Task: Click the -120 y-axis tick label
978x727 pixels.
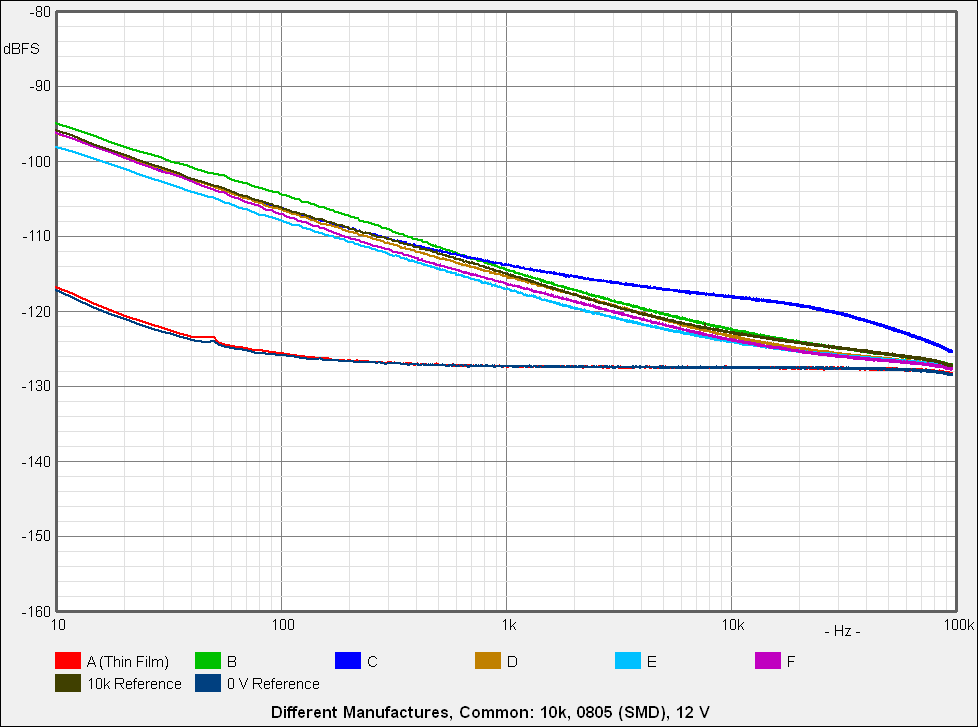Action: (36, 311)
